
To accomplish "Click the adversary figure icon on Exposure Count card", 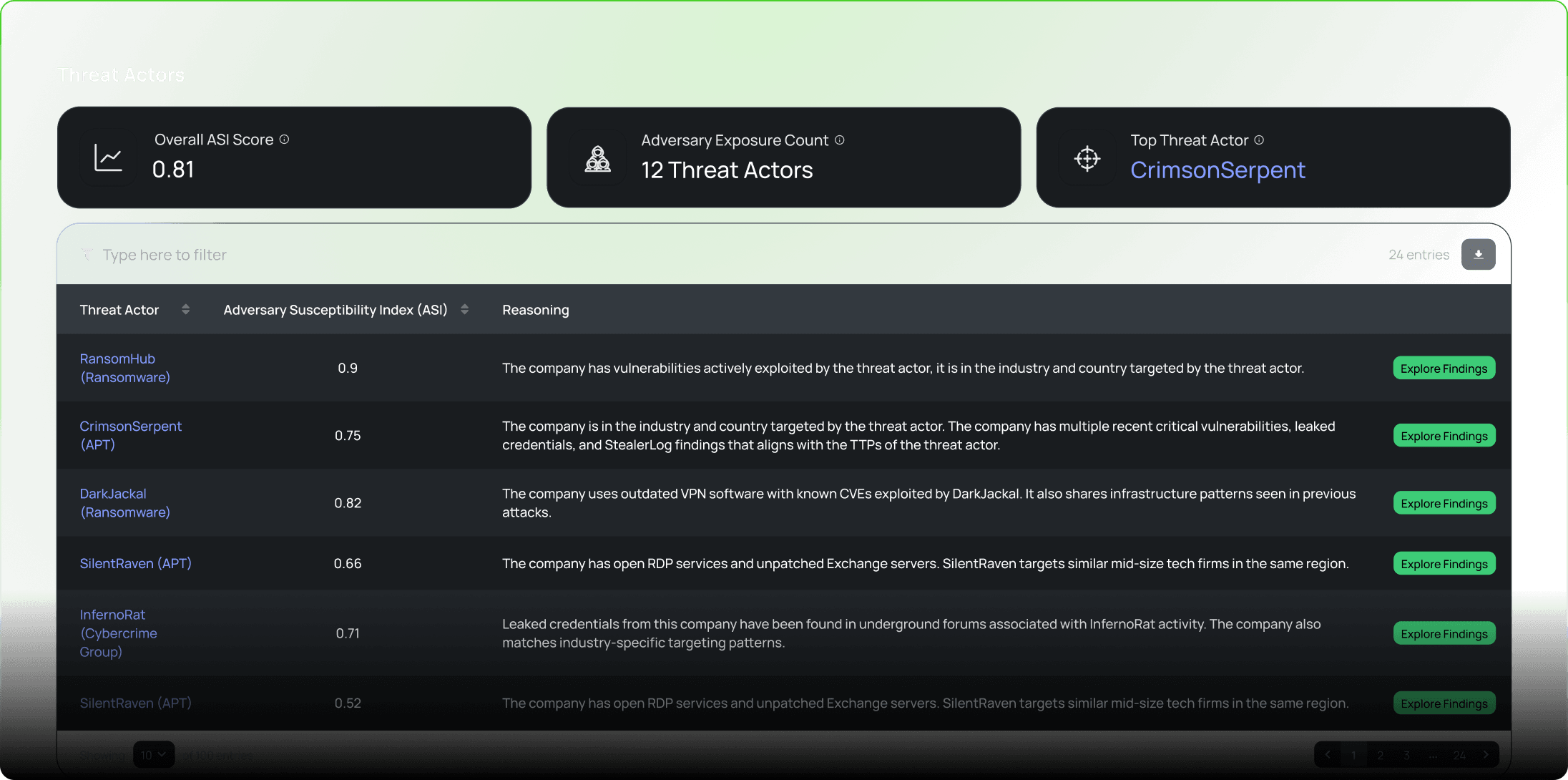I will coord(598,159).
